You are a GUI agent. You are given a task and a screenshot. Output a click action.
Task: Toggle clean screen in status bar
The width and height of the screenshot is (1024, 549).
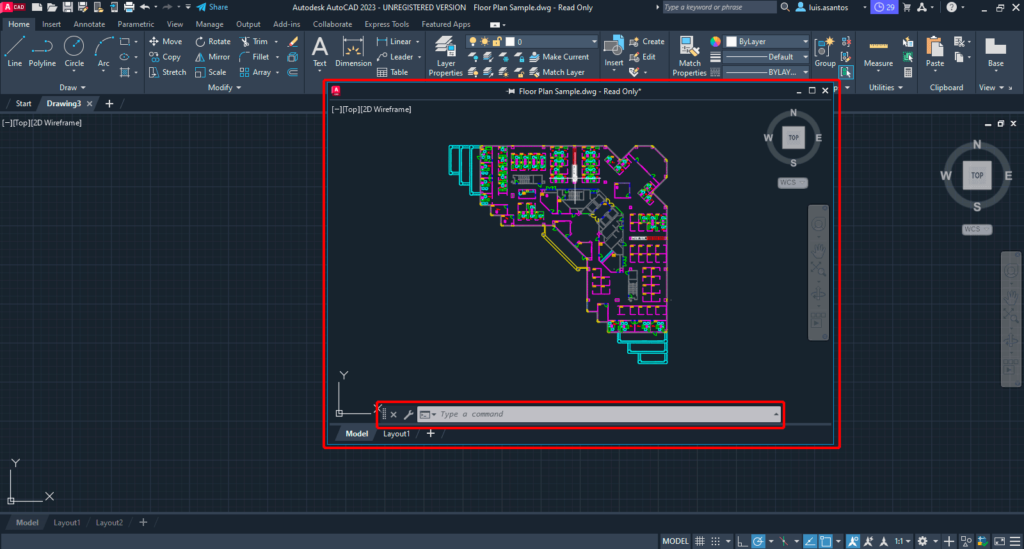(999, 541)
